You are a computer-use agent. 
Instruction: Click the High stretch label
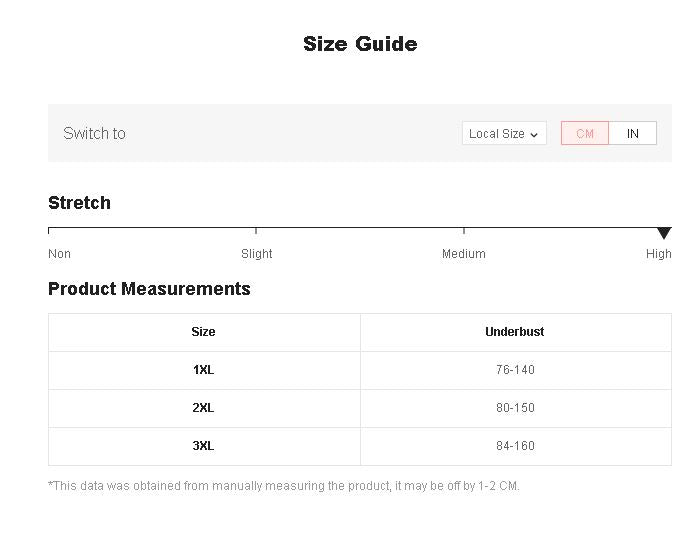pos(659,254)
